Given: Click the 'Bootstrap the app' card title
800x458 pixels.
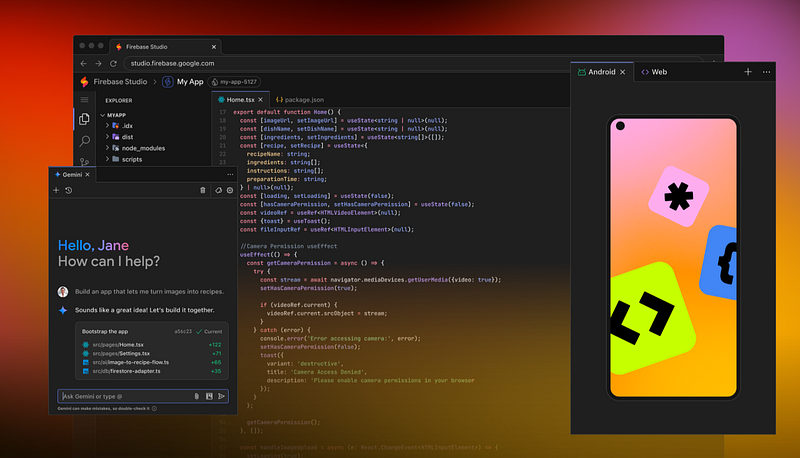Looking at the screenshot, I should coord(105,332).
